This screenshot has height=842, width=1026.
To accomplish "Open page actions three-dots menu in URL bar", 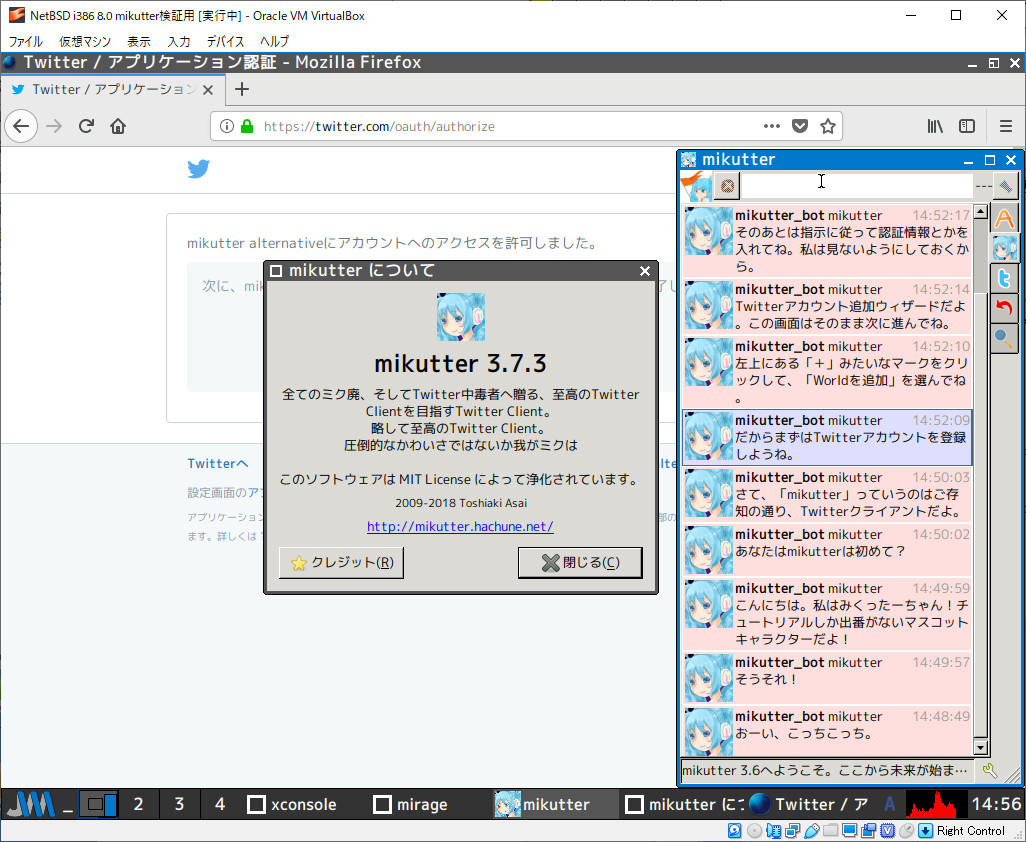I will 771,126.
